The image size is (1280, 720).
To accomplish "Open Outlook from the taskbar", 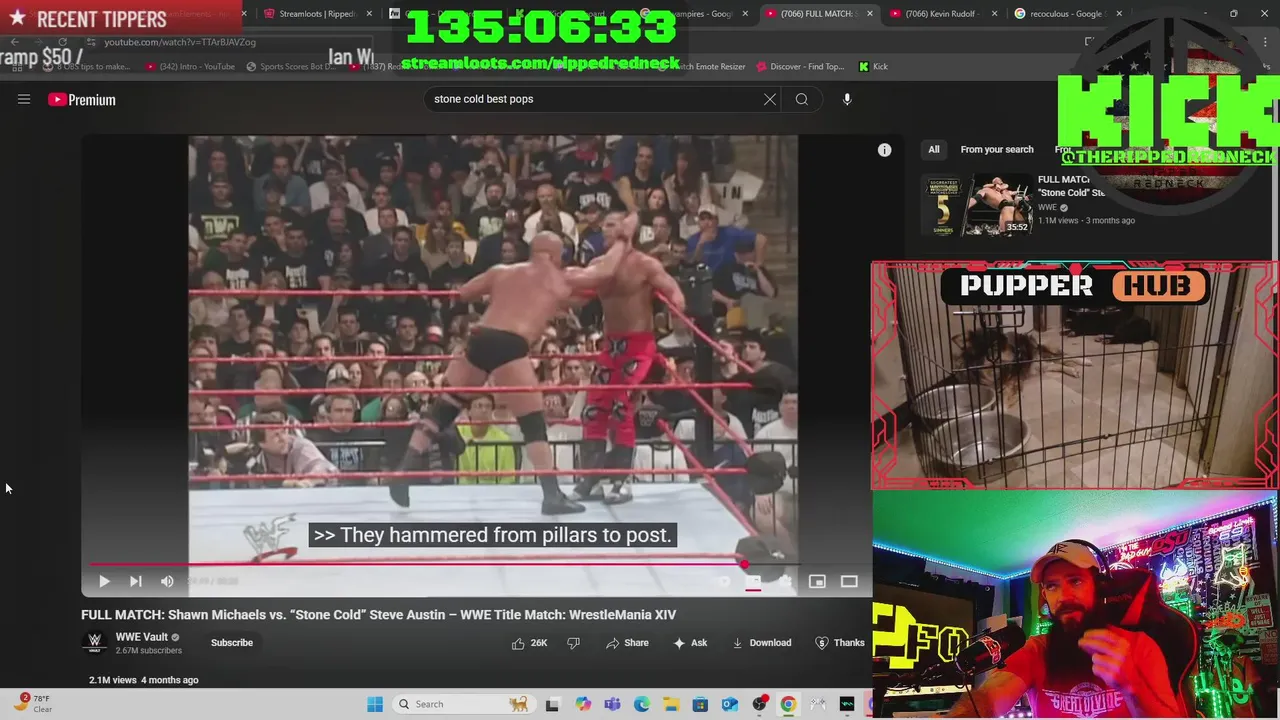I will 730,704.
